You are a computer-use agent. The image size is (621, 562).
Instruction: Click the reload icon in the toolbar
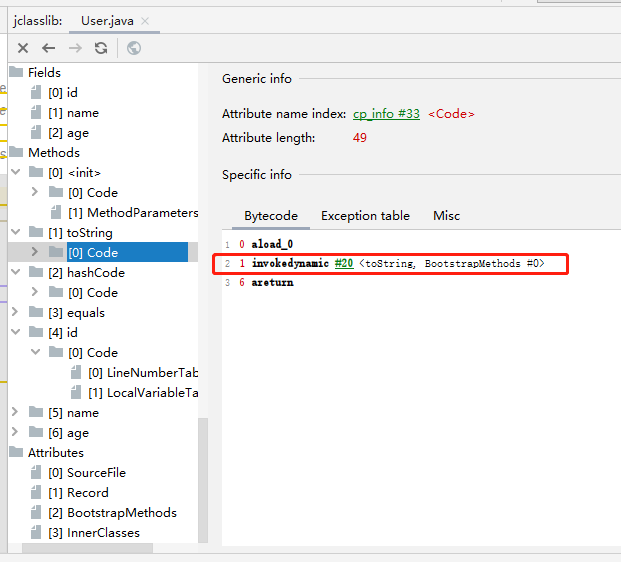[x=101, y=48]
